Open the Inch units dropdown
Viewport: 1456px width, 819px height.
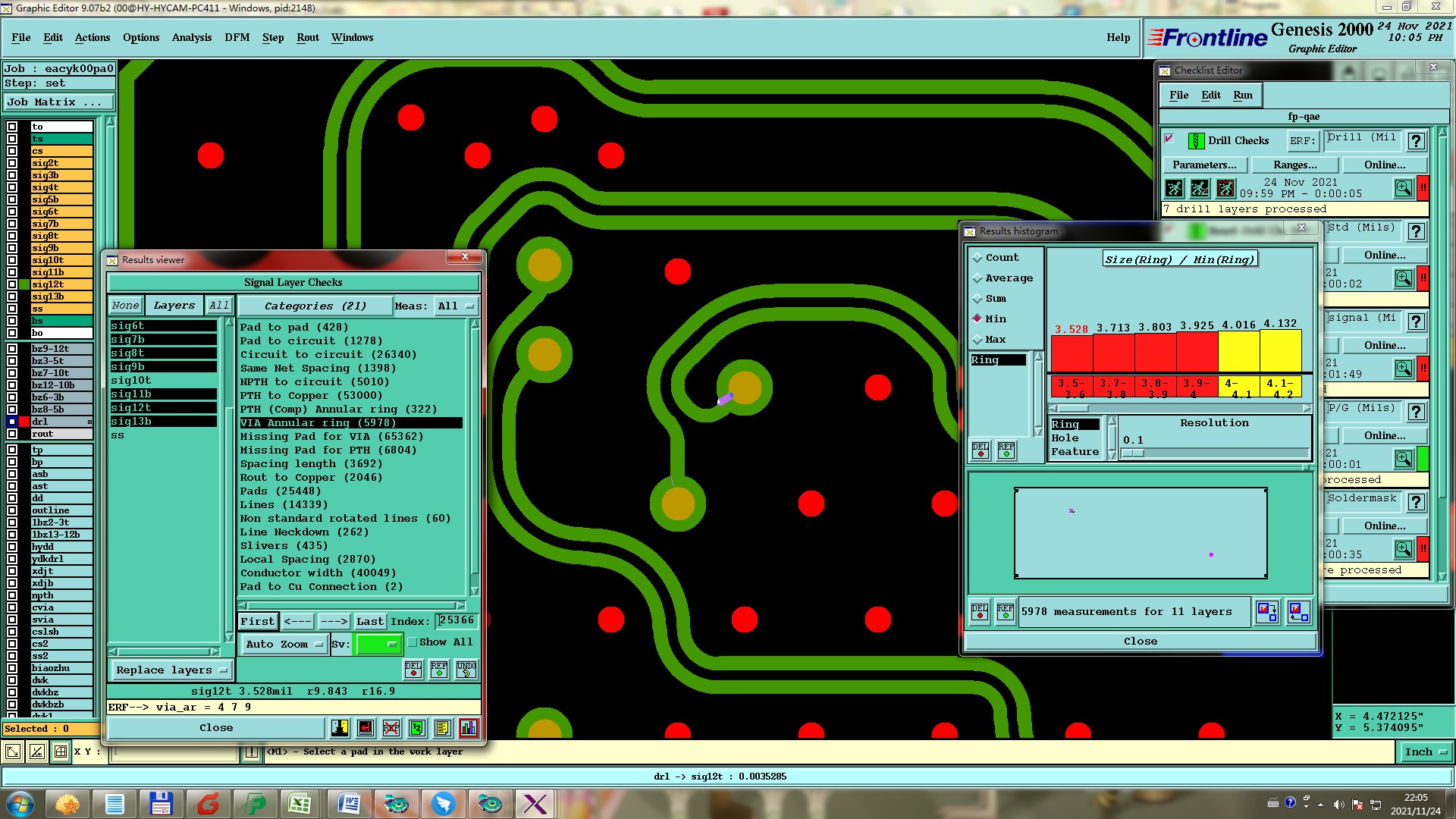point(1424,752)
